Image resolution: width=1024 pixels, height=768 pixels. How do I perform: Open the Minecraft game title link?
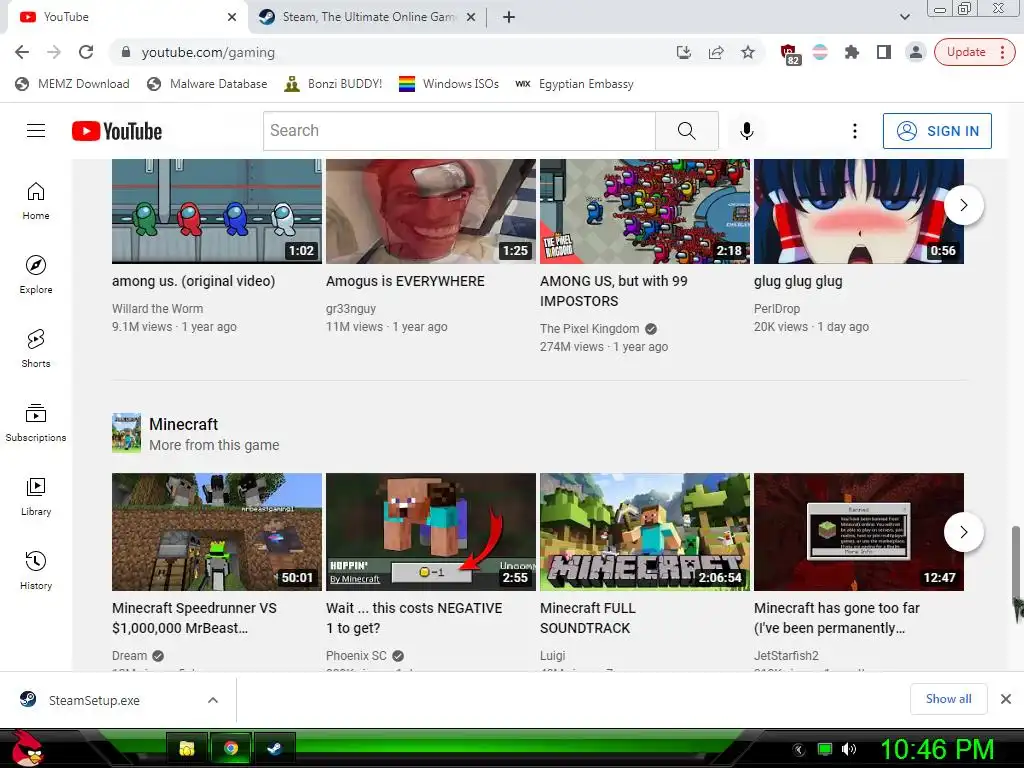[184, 424]
